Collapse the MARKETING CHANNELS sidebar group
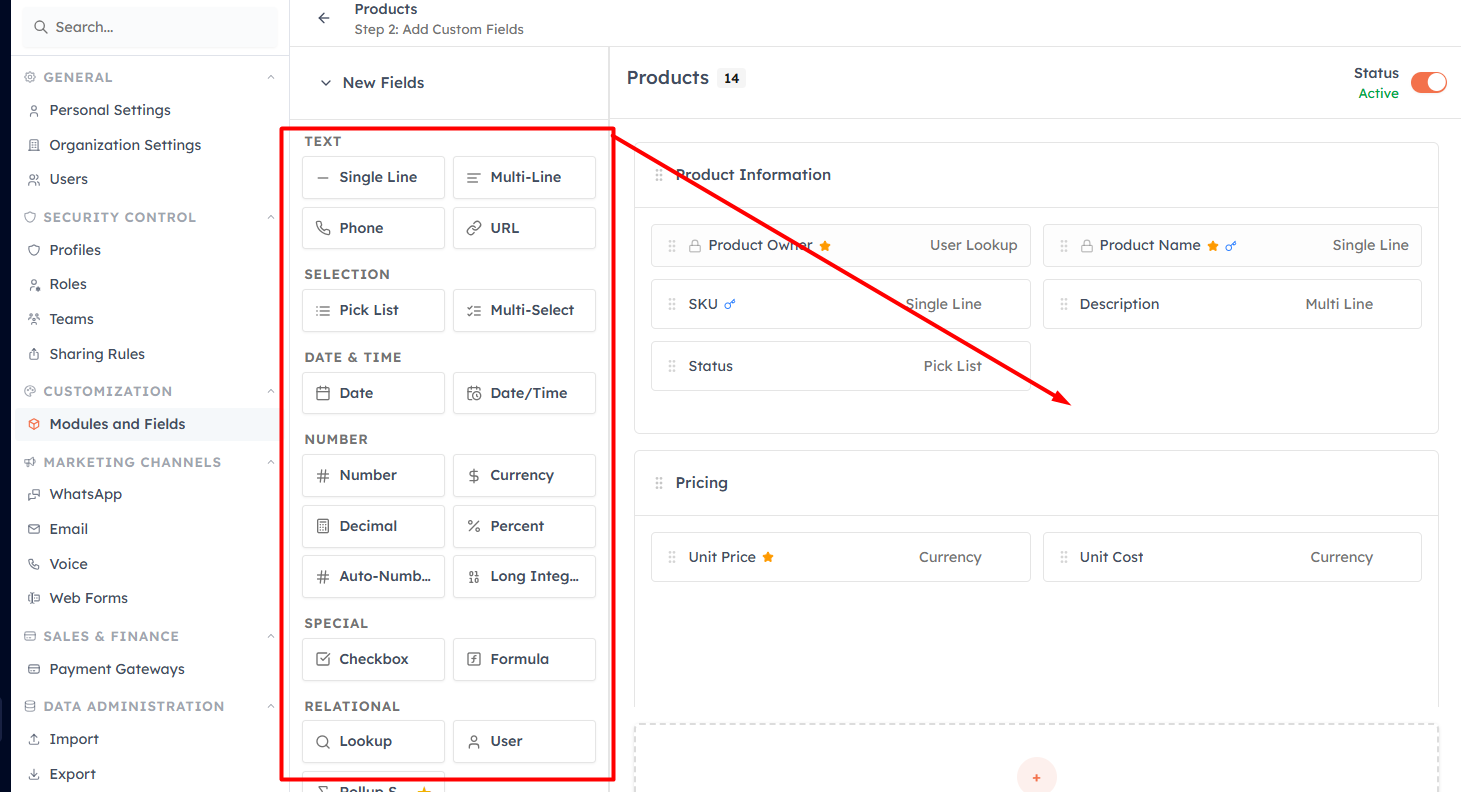Image resolution: width=1461 pixels, height=792 pixels. pos(270,462)
